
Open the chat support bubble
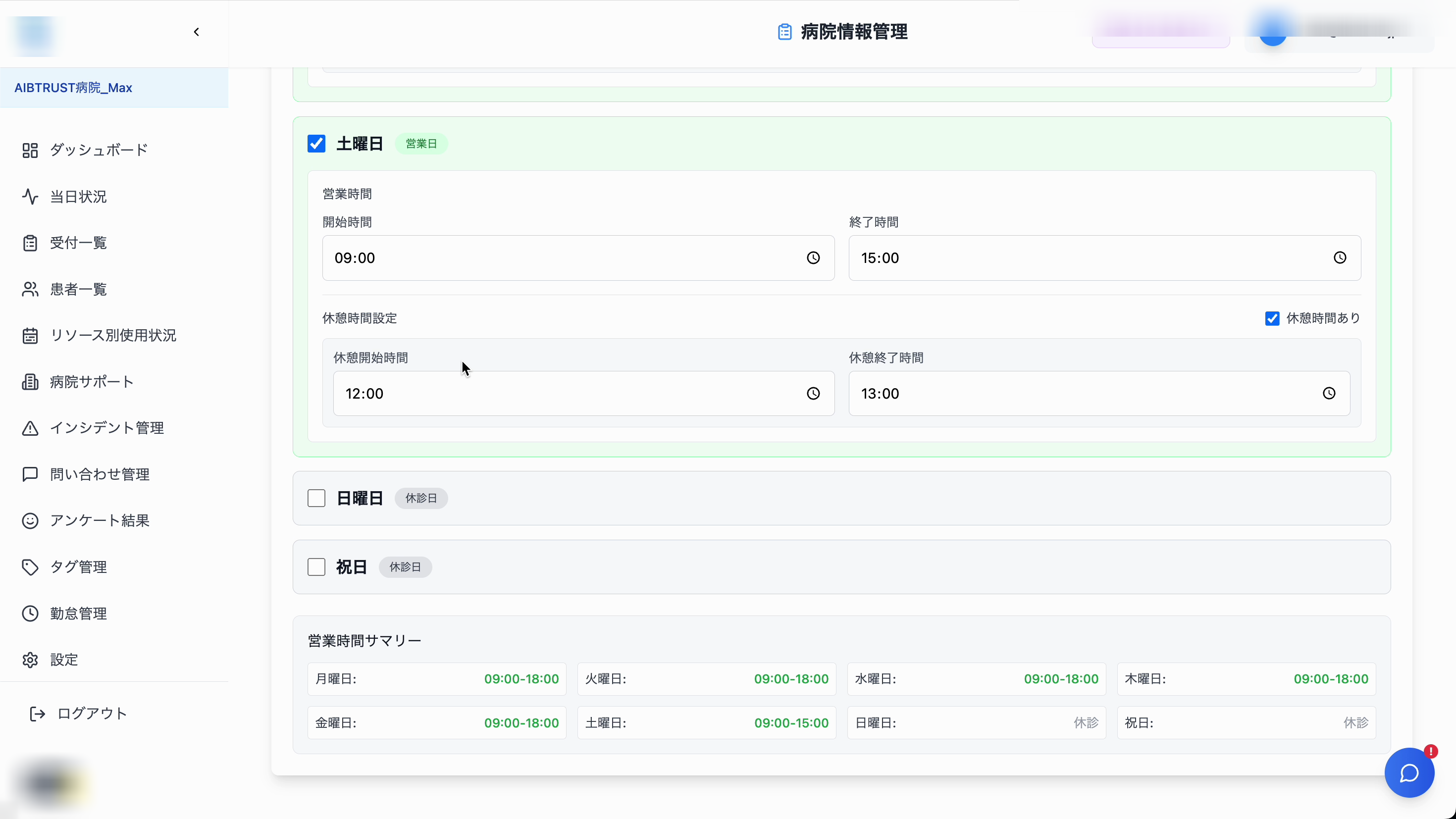(x=1408, y=772)
